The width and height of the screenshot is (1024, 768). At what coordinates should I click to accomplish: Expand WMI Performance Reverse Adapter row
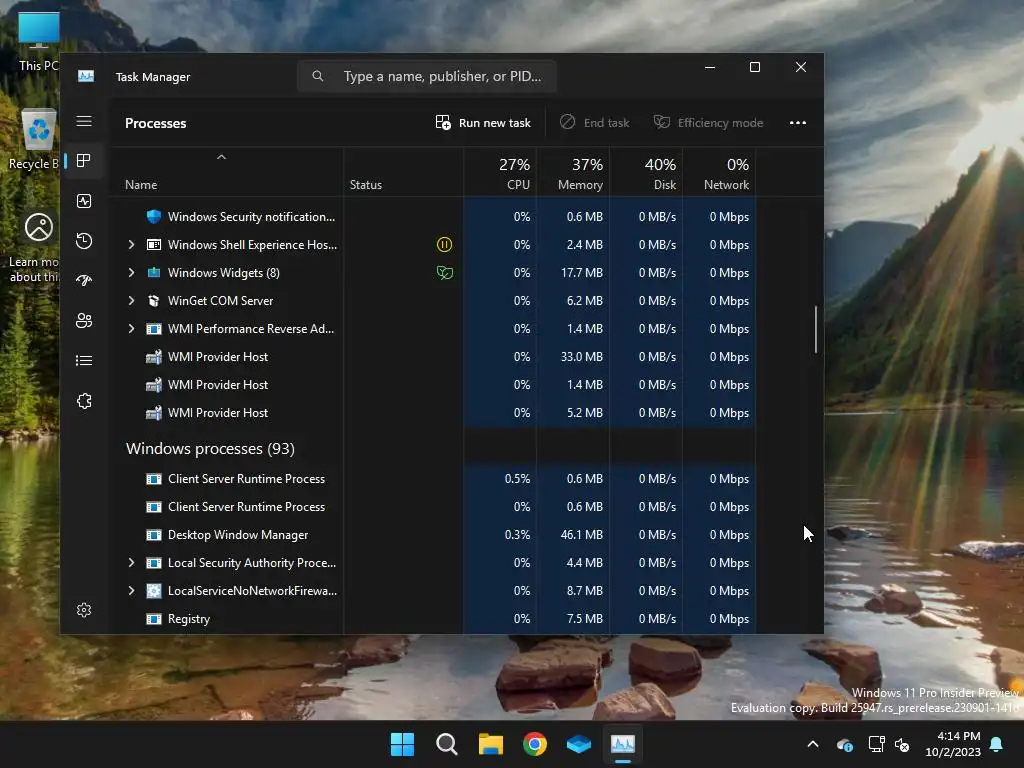tap(131, 329)
